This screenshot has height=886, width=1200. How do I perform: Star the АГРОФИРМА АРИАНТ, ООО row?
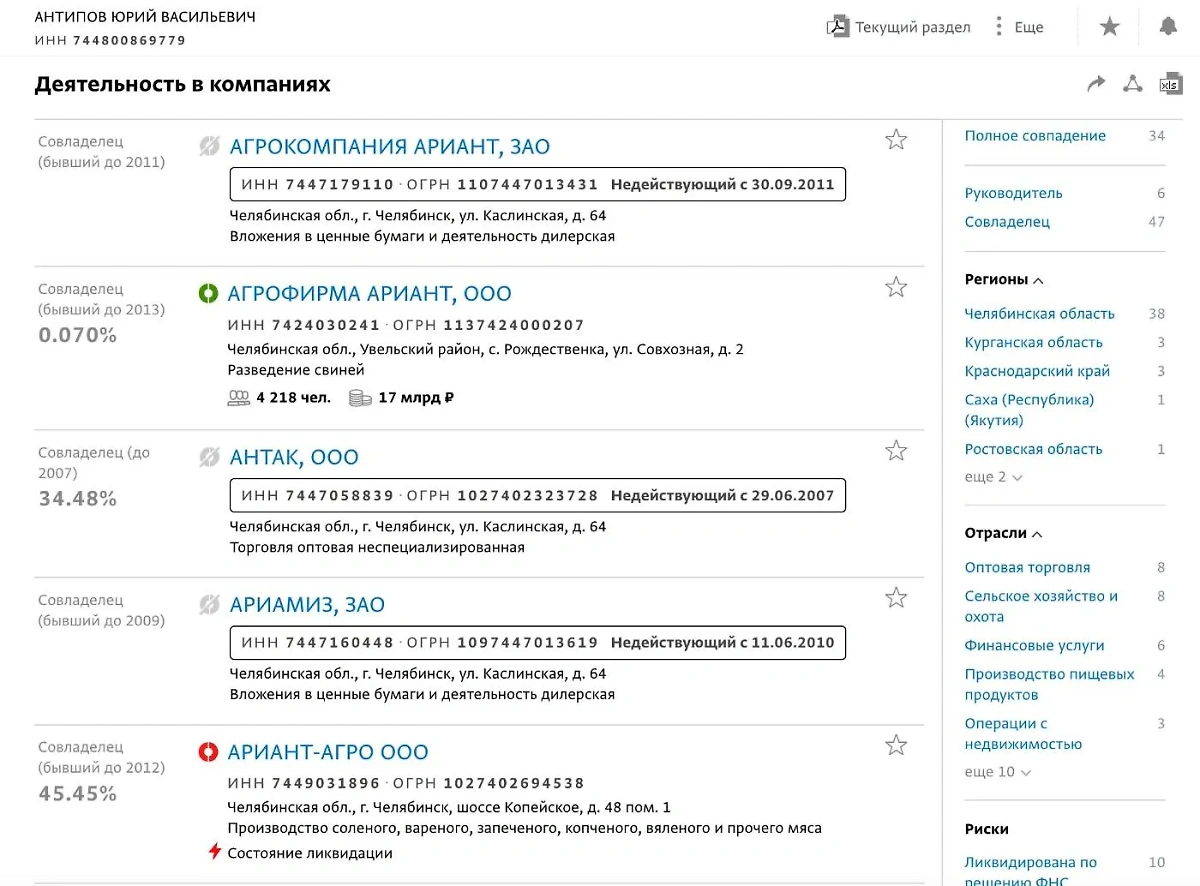(x=896, y=288)
